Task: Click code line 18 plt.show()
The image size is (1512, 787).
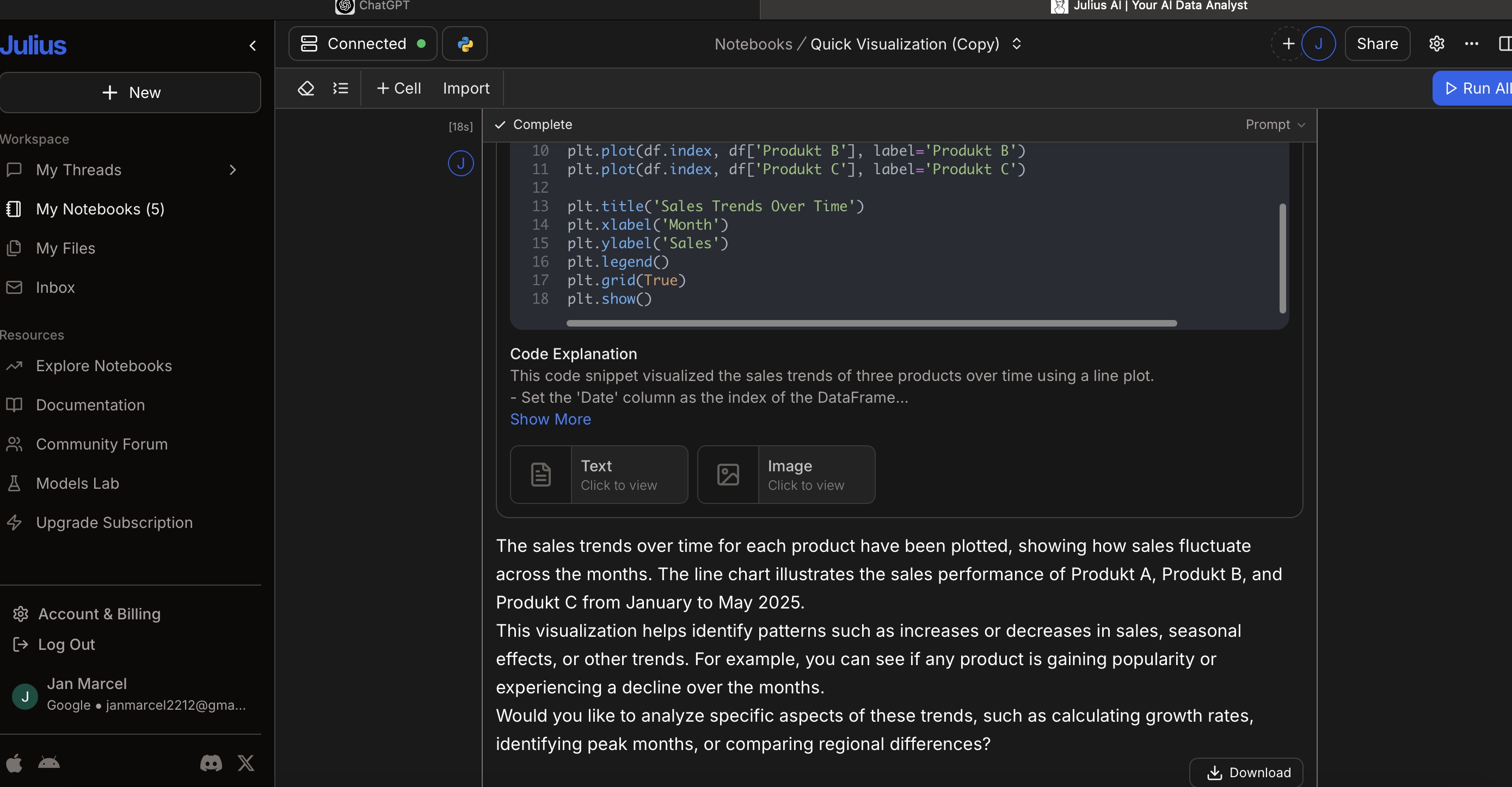Action: [x=609, y=299]
